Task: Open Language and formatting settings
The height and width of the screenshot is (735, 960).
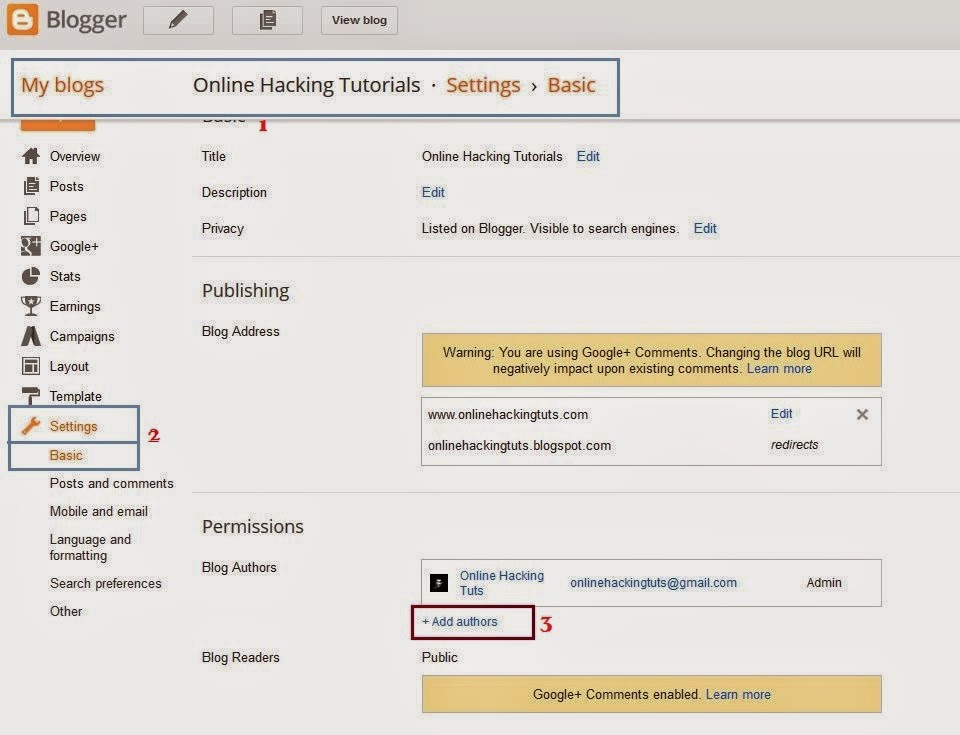Action: click(x=90, y=548)
